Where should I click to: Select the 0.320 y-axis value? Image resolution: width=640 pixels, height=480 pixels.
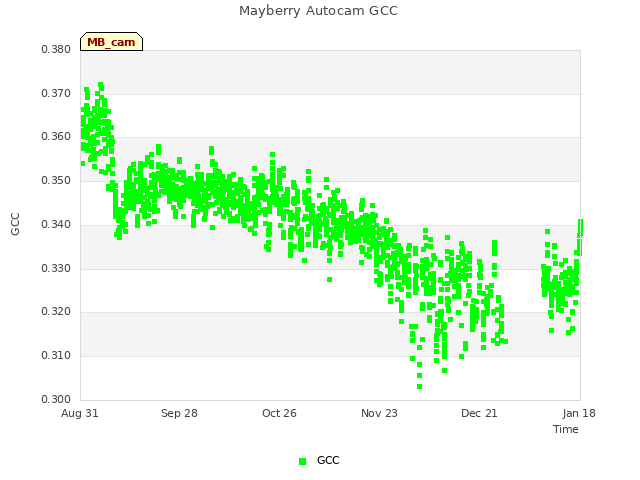(x=56, y=311)
